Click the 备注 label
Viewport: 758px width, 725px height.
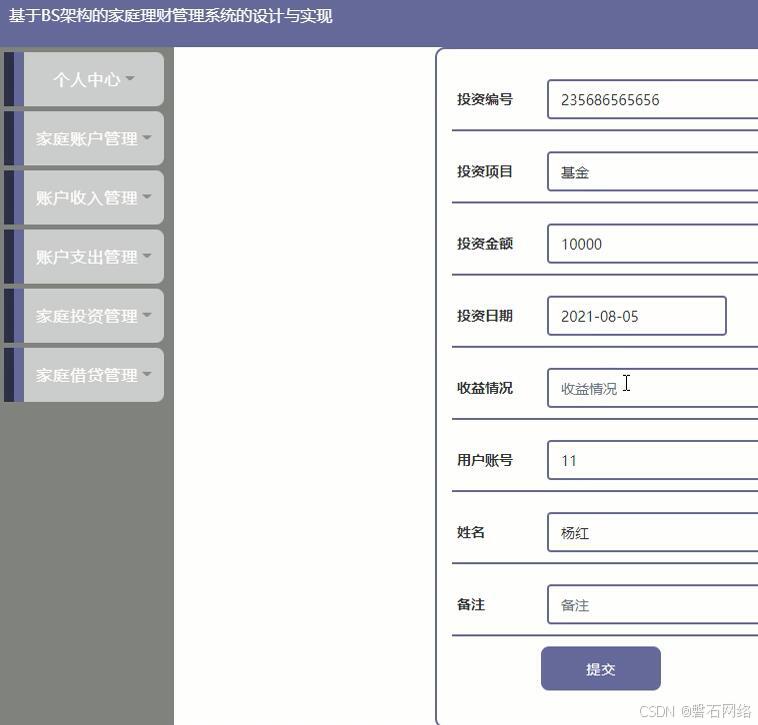471,604
